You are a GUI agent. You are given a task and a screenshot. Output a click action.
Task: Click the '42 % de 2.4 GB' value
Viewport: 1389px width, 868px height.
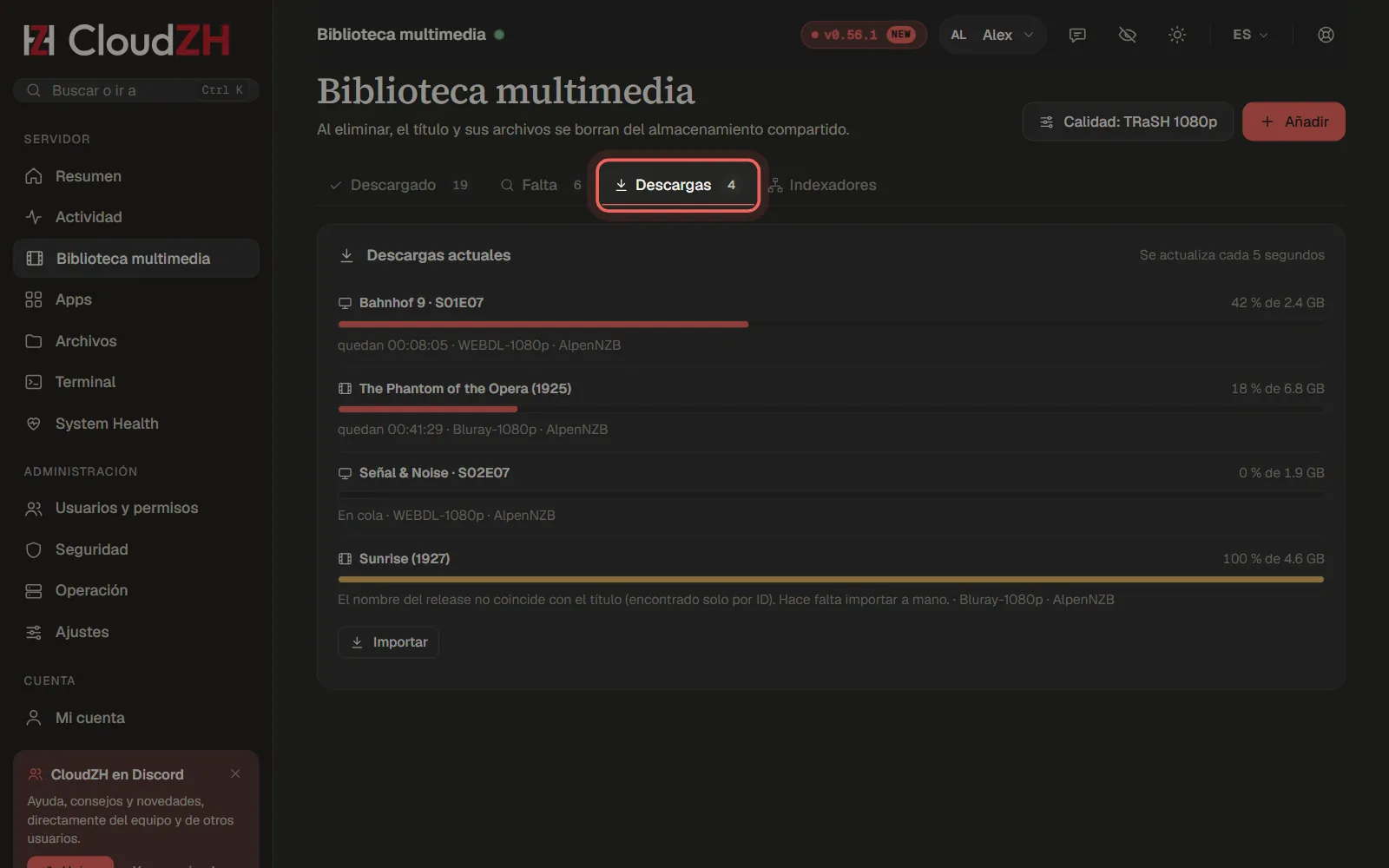click(1277, 303)
